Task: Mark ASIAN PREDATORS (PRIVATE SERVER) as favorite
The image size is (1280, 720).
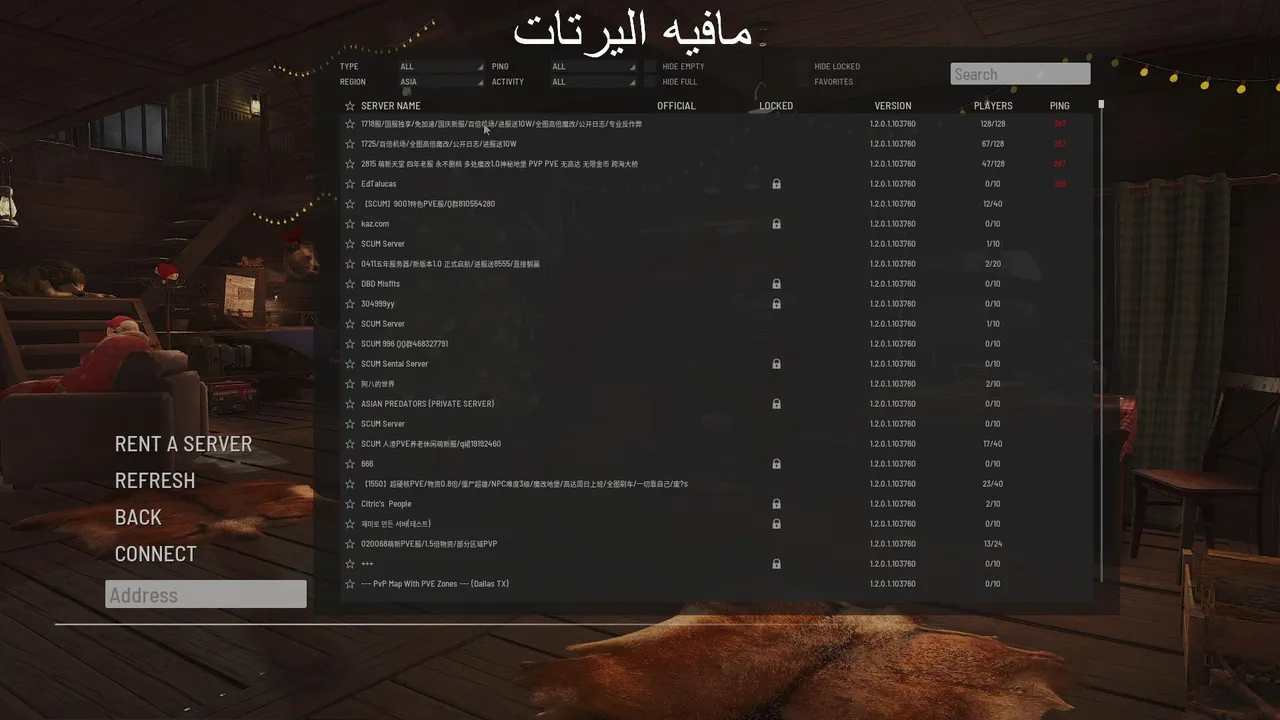Action: [x=350, y=404]
